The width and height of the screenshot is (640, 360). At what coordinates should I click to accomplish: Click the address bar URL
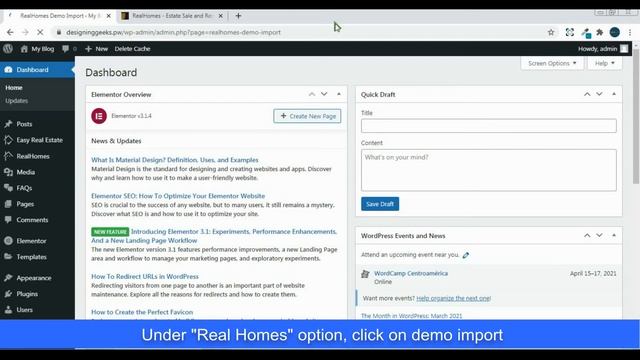click(x=173, y=32)
